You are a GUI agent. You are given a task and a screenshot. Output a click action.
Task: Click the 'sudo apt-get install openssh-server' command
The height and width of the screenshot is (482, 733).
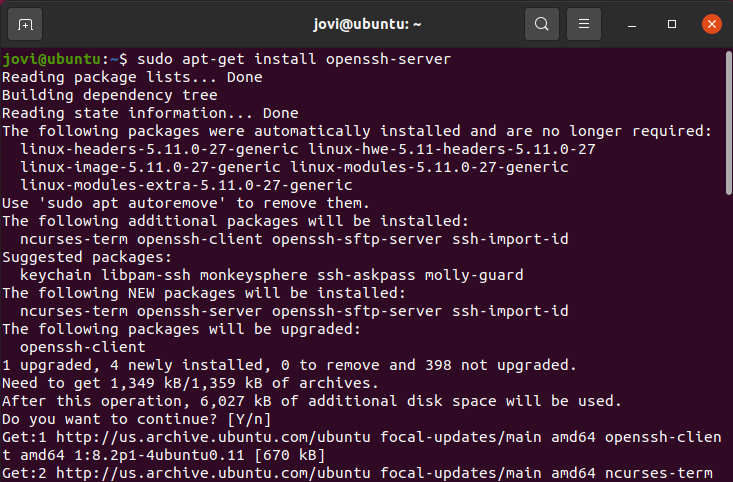tap(294, 59)
